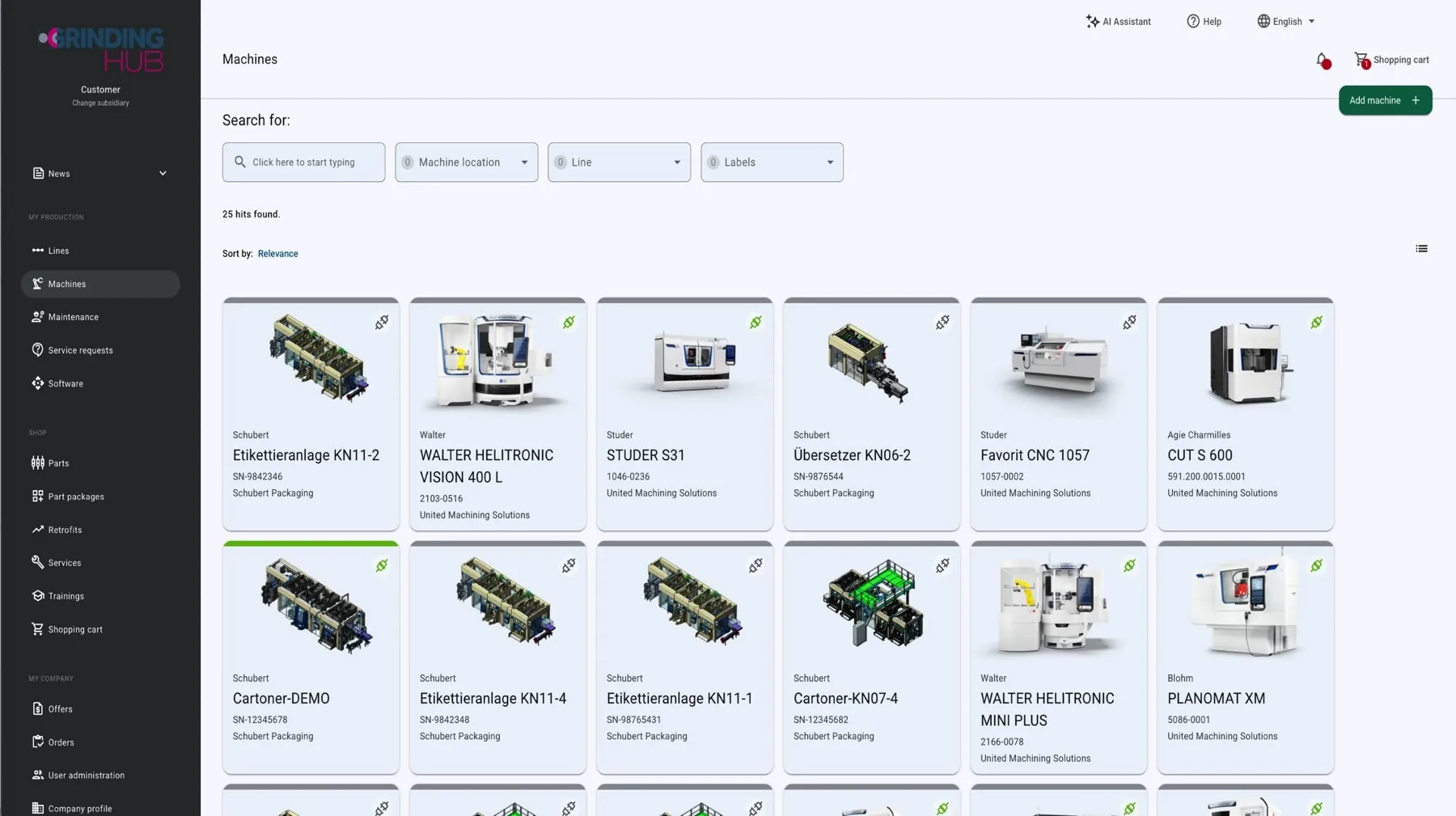The width and height of the screenshot is (1456, 816).
Task: Click connection icon on CUT S 600 card
Action: click(1316, 322)
